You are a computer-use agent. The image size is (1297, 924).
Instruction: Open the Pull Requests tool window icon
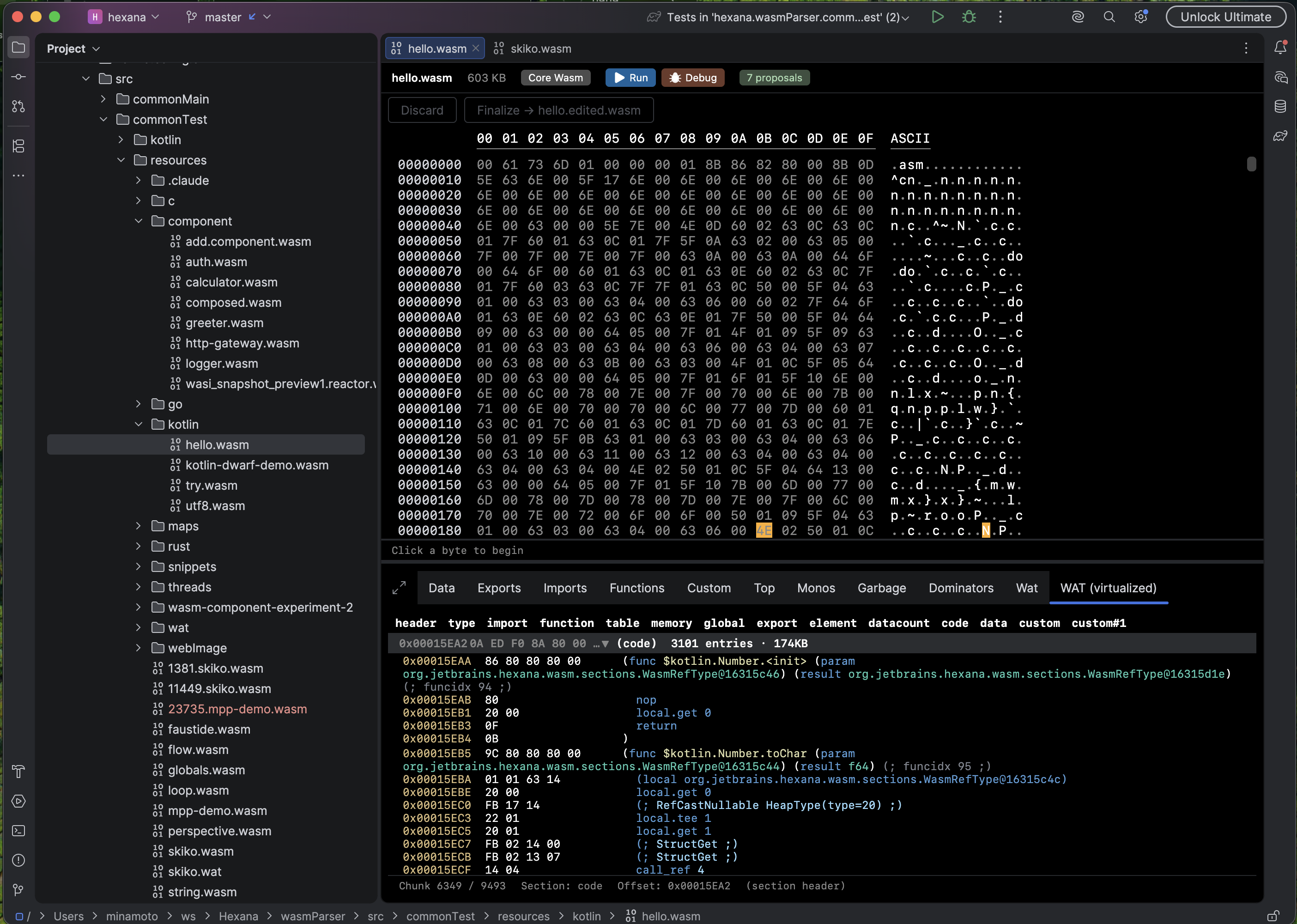pyautogui.click(x=18, y=106)
